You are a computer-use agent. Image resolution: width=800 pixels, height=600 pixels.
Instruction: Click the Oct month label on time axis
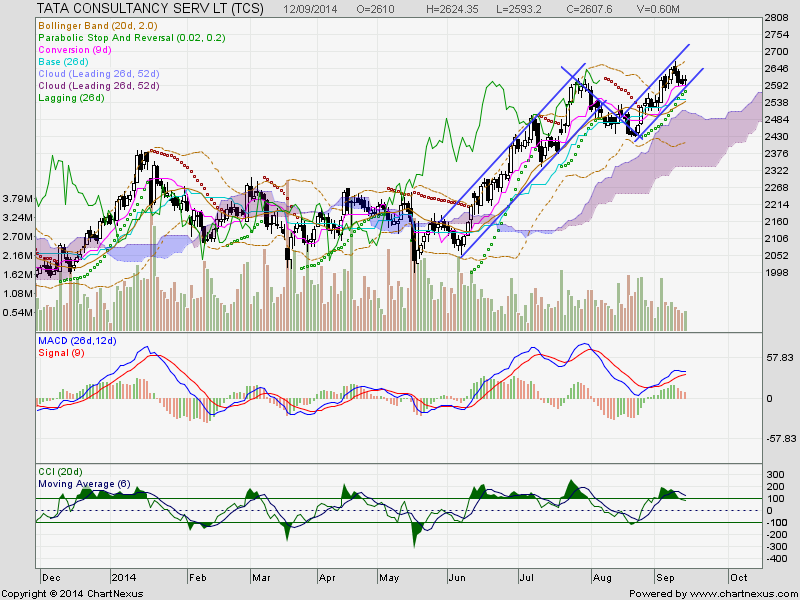tap(739, 578)
